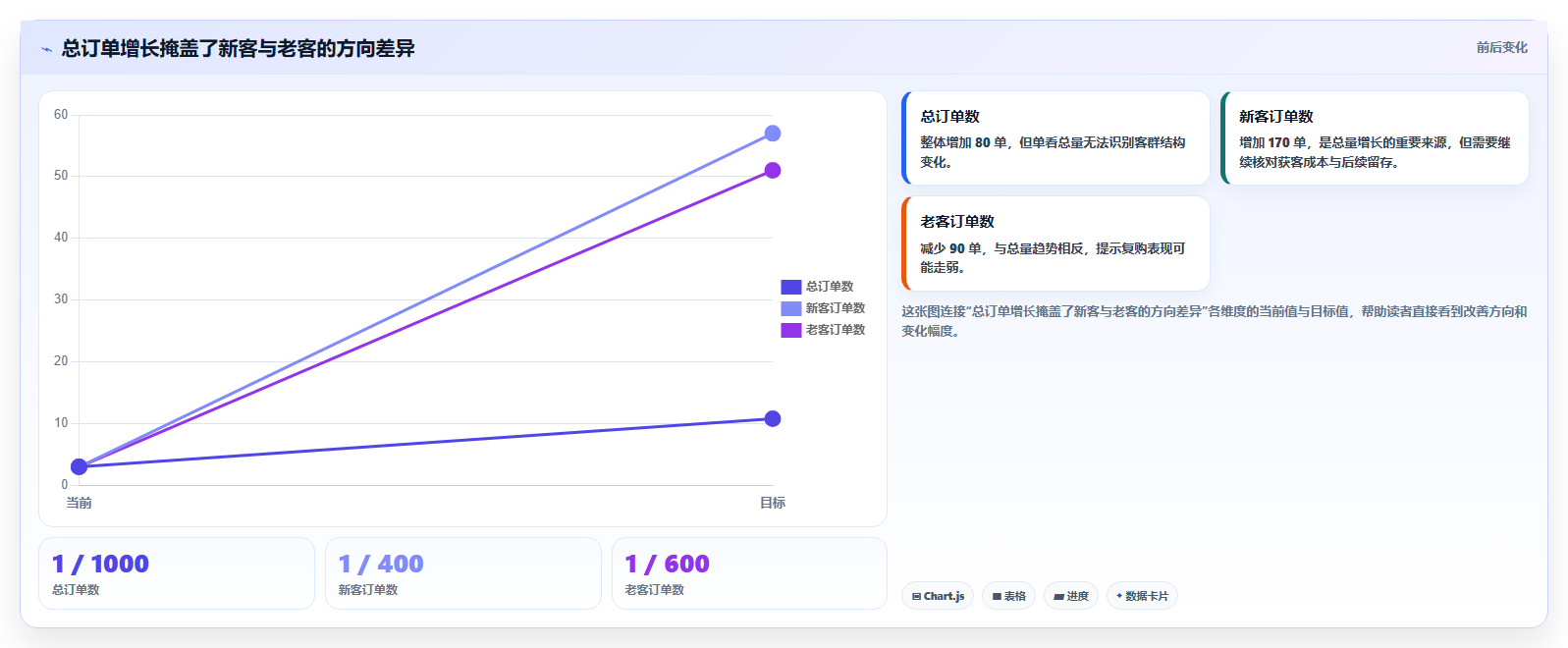Image resolution: width=1568 pixels, height=648 pixels.
Task: Select the 1 / 600 老客订单数 stat card
Action: point(749,573)
